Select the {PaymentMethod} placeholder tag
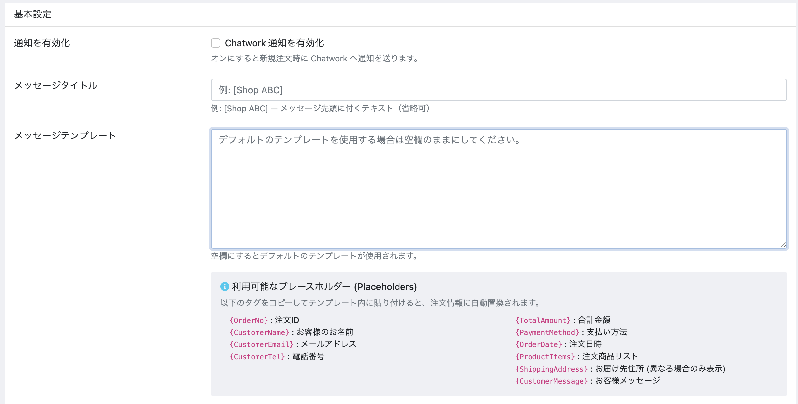798x404 pixels. point(548,332)
